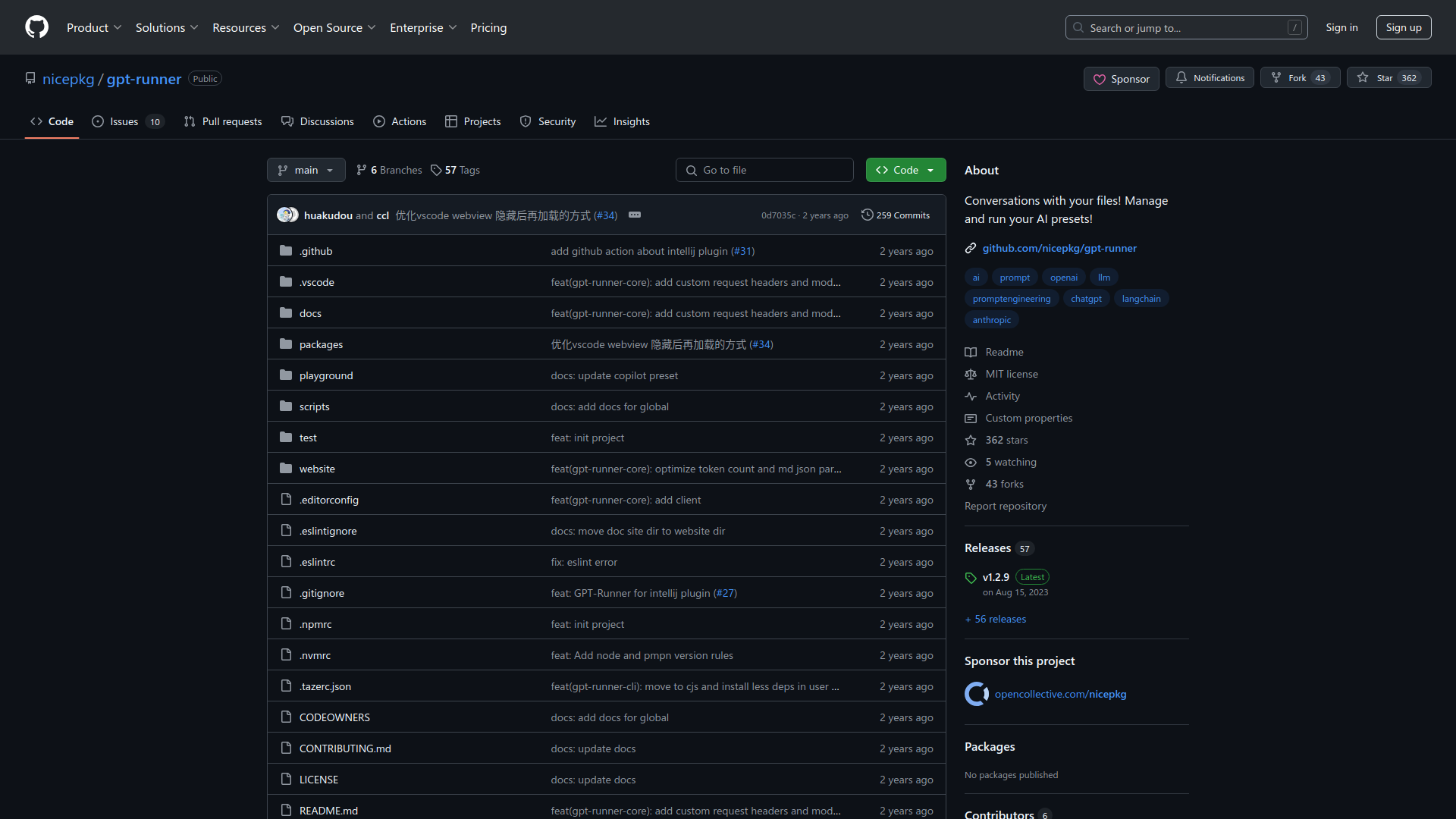Select the promptengineering topic tag
The width and height of the screenshot is (1456, 819).
point(1012,299)
